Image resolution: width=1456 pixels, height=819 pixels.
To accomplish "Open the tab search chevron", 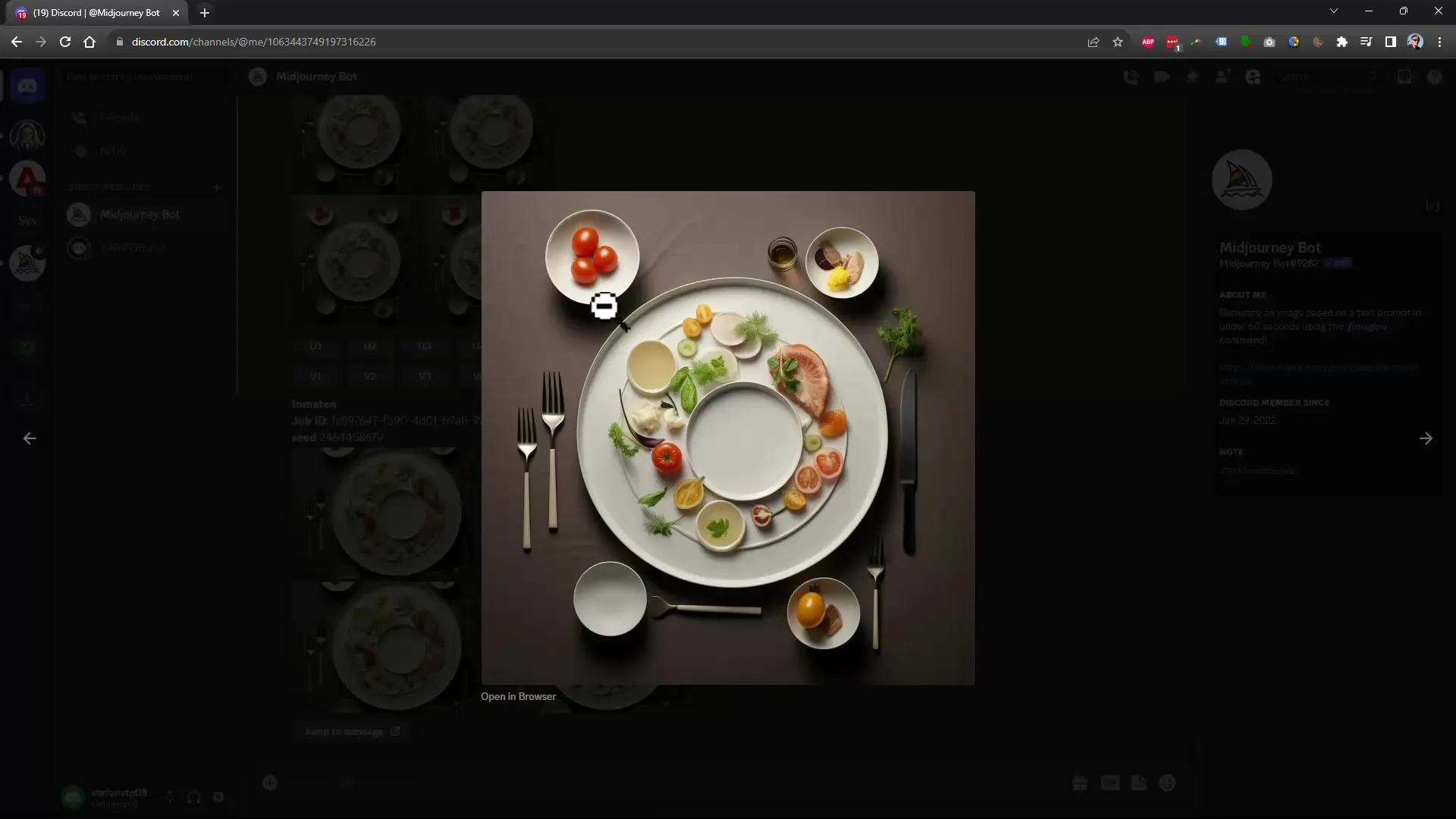I will pyautogui.click(x=1334, y=11).
